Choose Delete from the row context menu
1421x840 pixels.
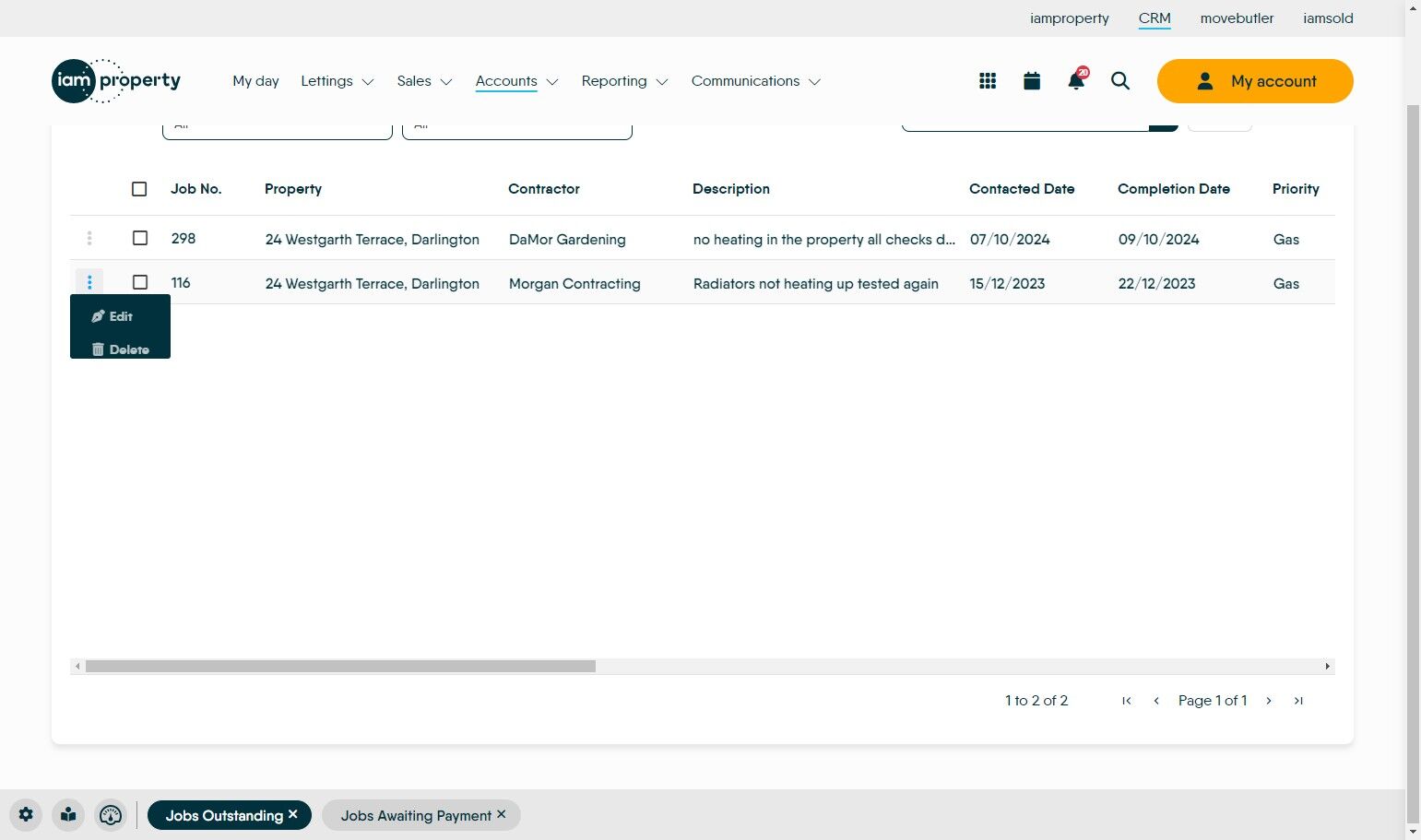tap(120, 349)
